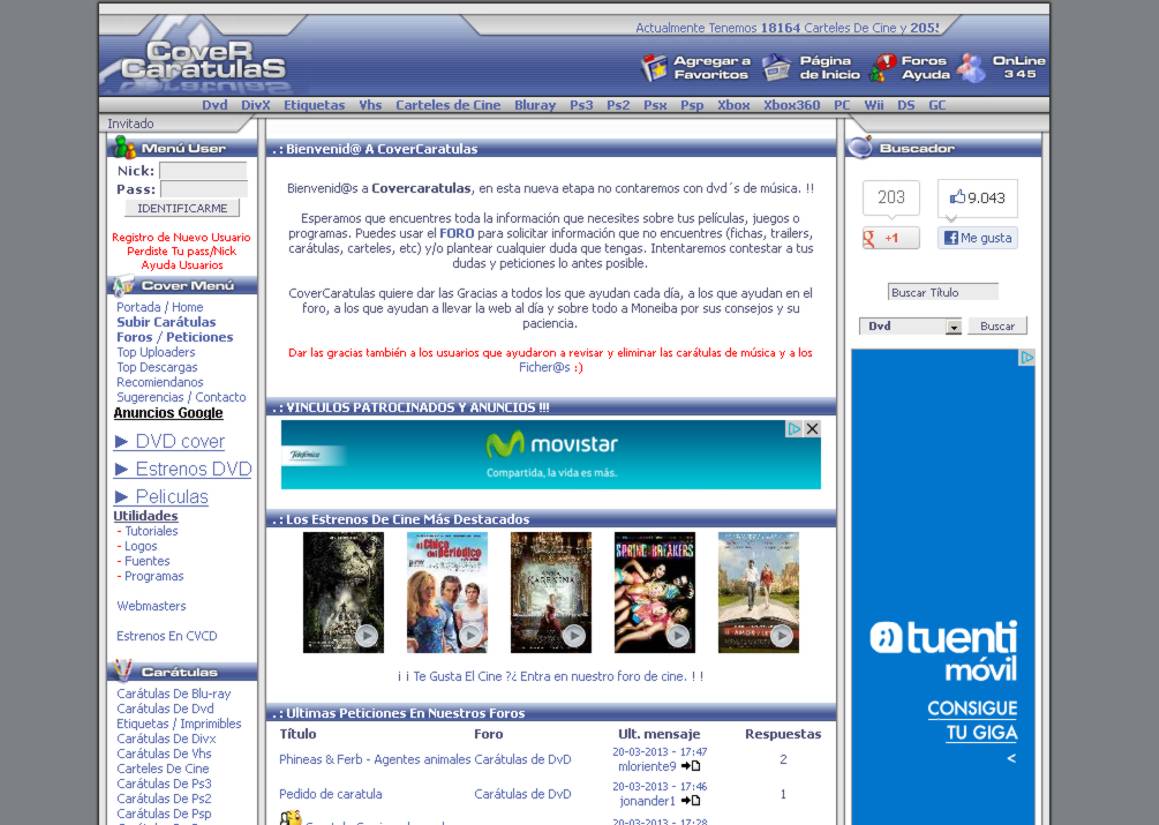Click the Tuenti móvil Consigue Tu Giga ad
Viewport: 1159px width, 825px height.
(943, 587)
